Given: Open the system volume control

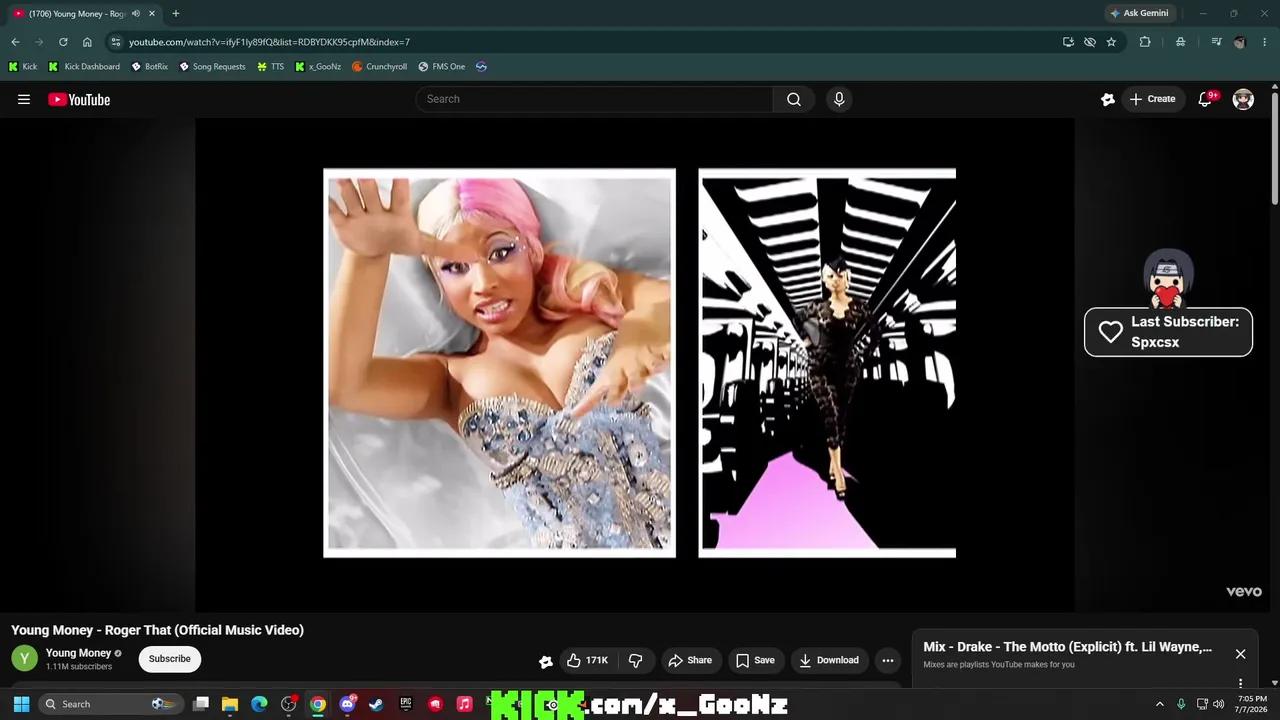Looking at the screenshot, I should pyautogui.click(x=1218, y=704).
